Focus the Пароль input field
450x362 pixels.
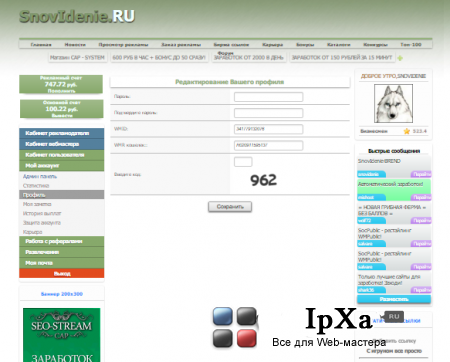click(268, 97)
